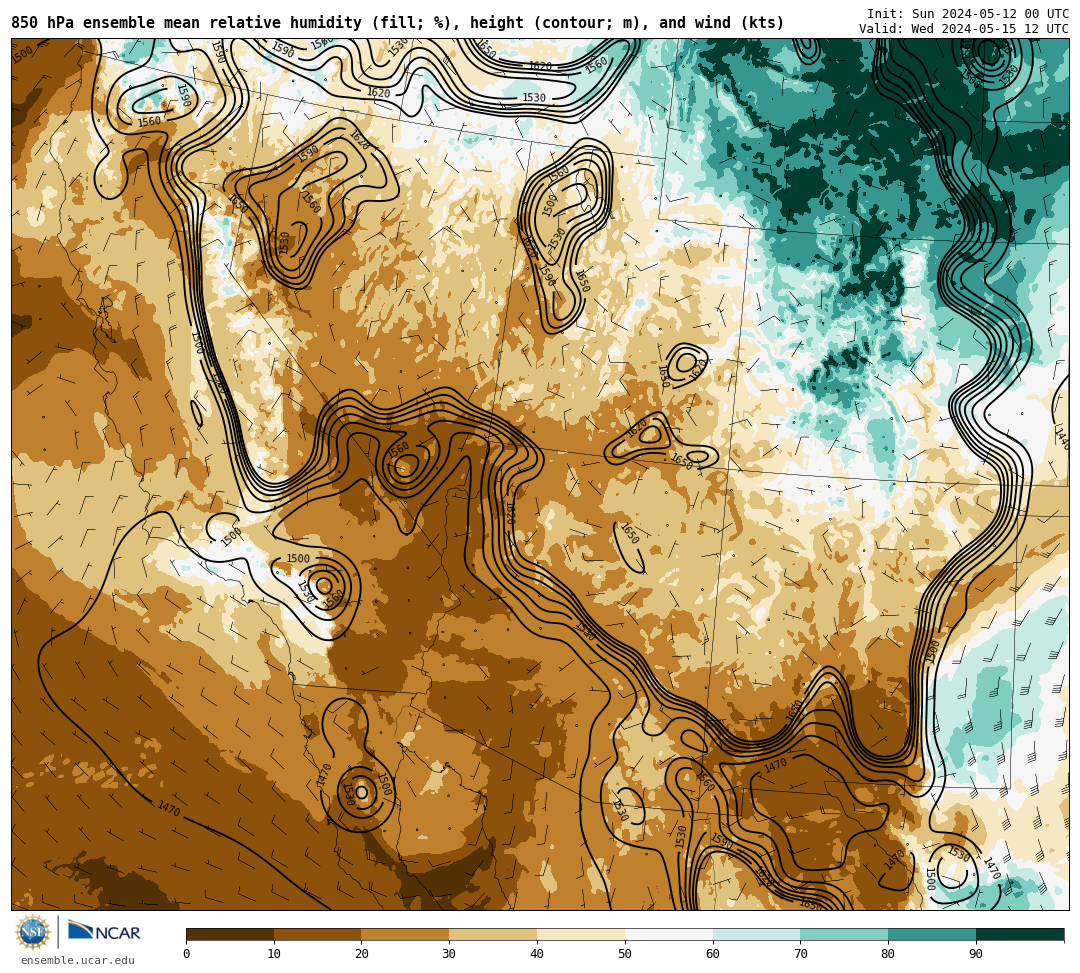Click the colorbar tick label 50
The image size is (1080, 973).
coord(625,954)
